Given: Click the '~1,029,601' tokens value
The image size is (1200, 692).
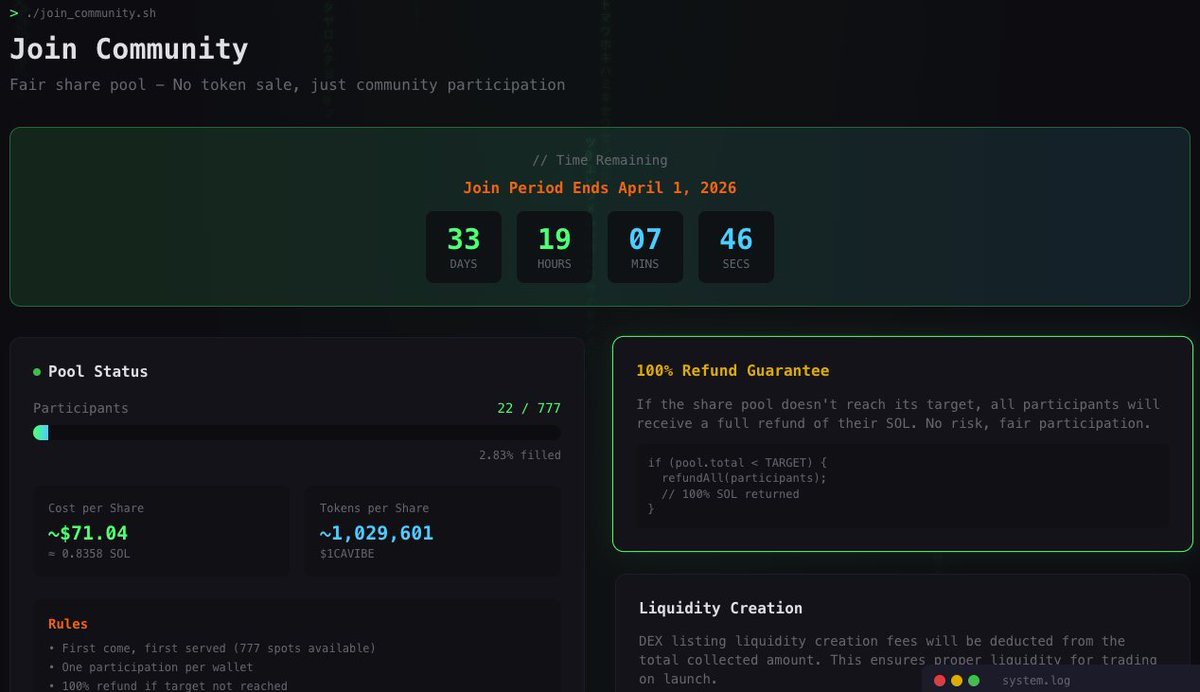Looking at the screenshot, I should (377, 533).
